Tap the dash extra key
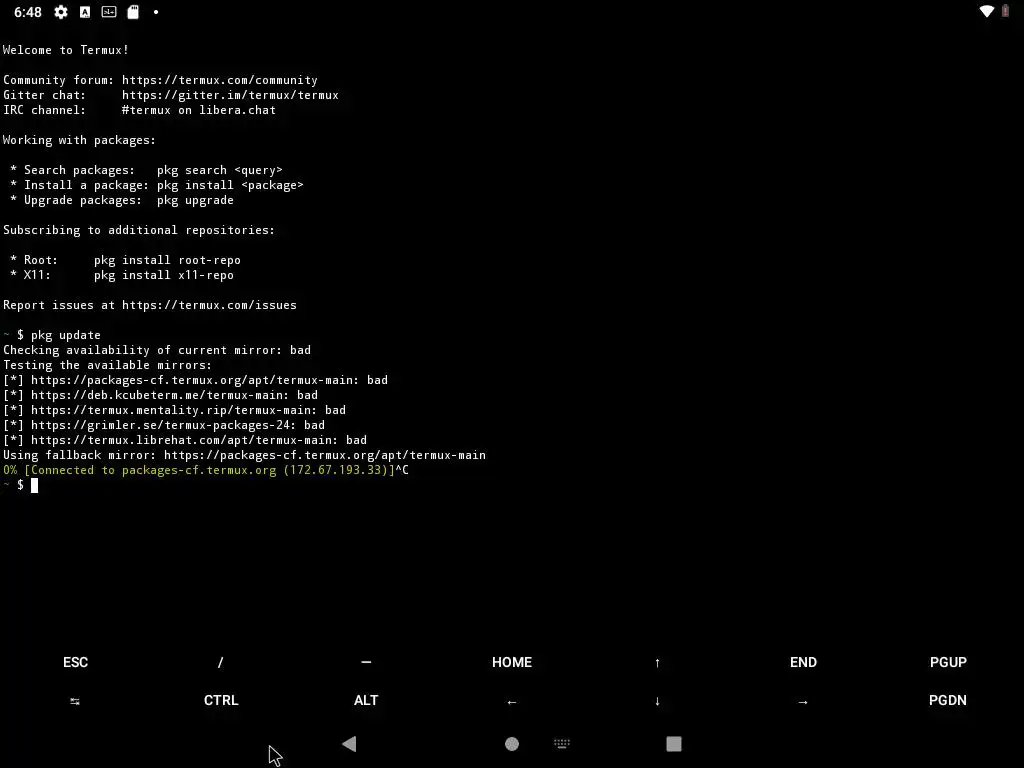This screenshot has width=1024, height=768. (x=366, y=662)
